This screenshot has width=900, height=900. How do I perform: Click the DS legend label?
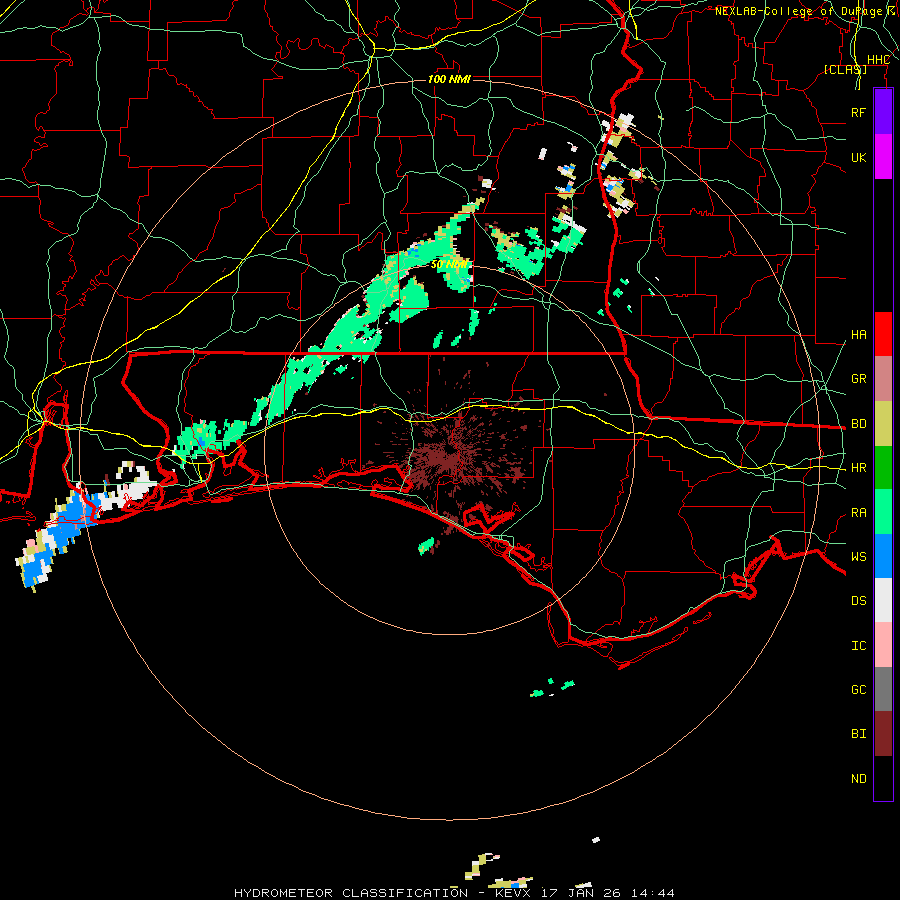[858, 601]
